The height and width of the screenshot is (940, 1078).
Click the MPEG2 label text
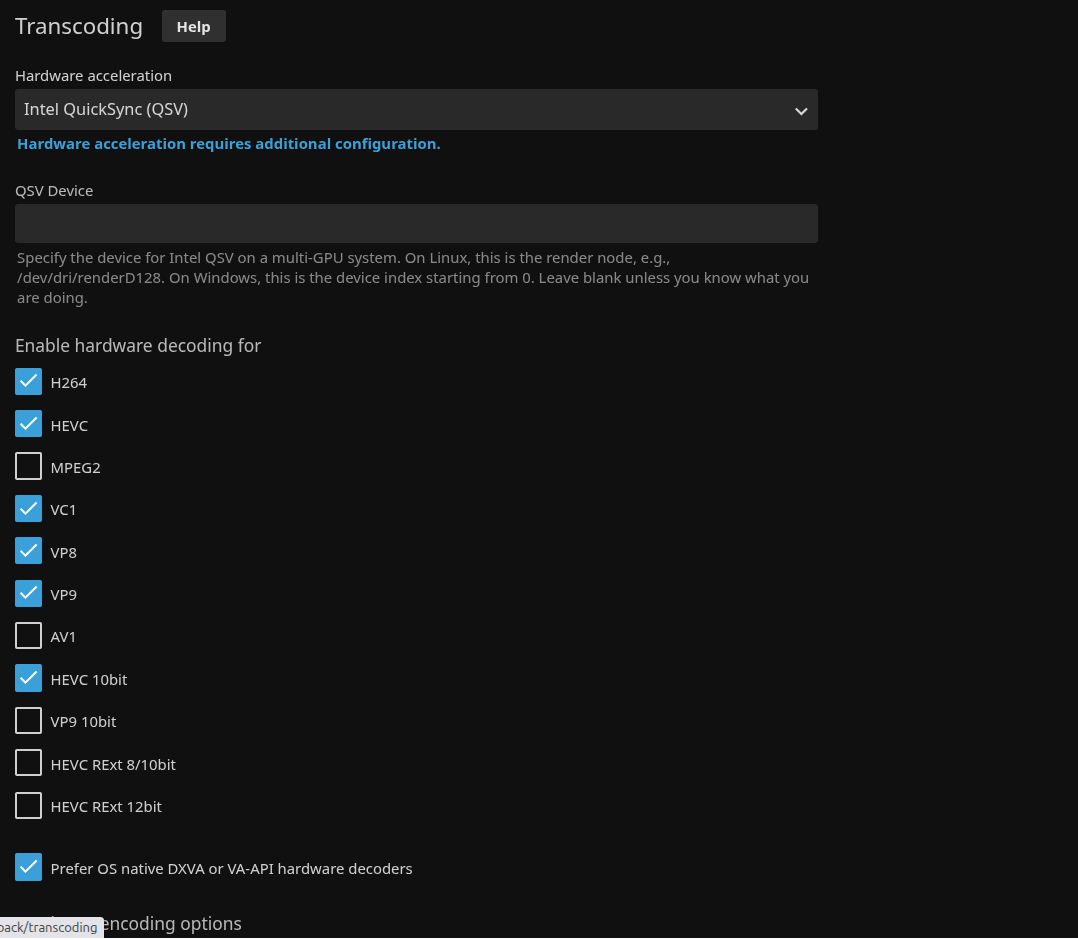[x=75, y=468]
